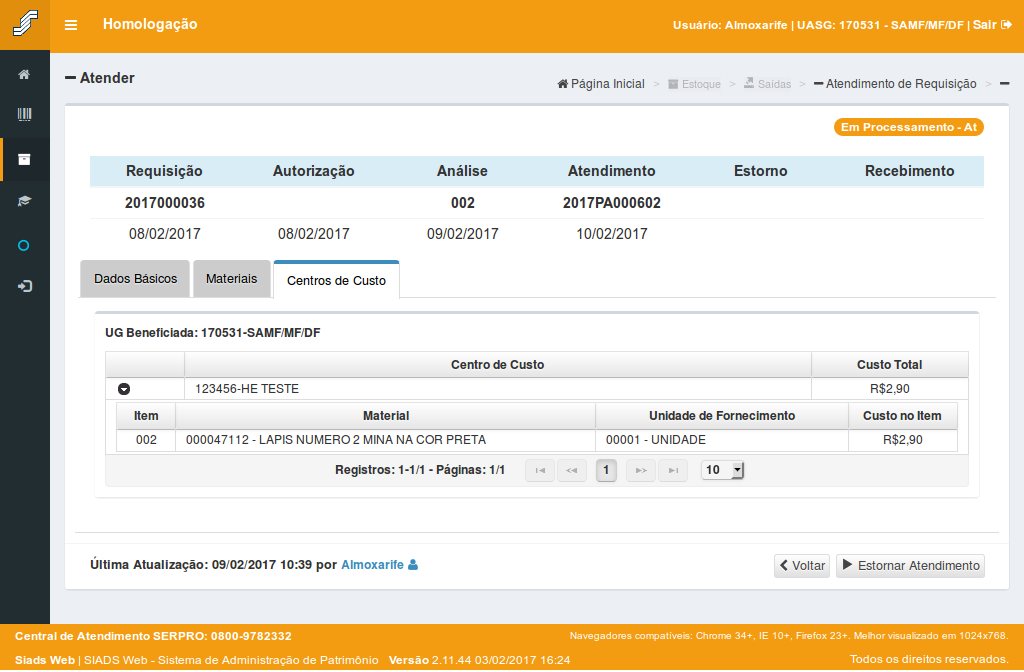Go to next page of records
1024x672 pixels.
pos(641,470)
